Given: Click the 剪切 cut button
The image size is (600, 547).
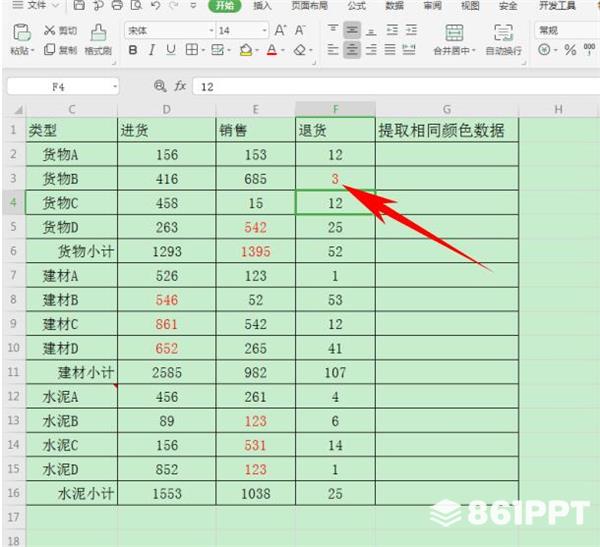Looking at the screenshot, I should 60,30.
